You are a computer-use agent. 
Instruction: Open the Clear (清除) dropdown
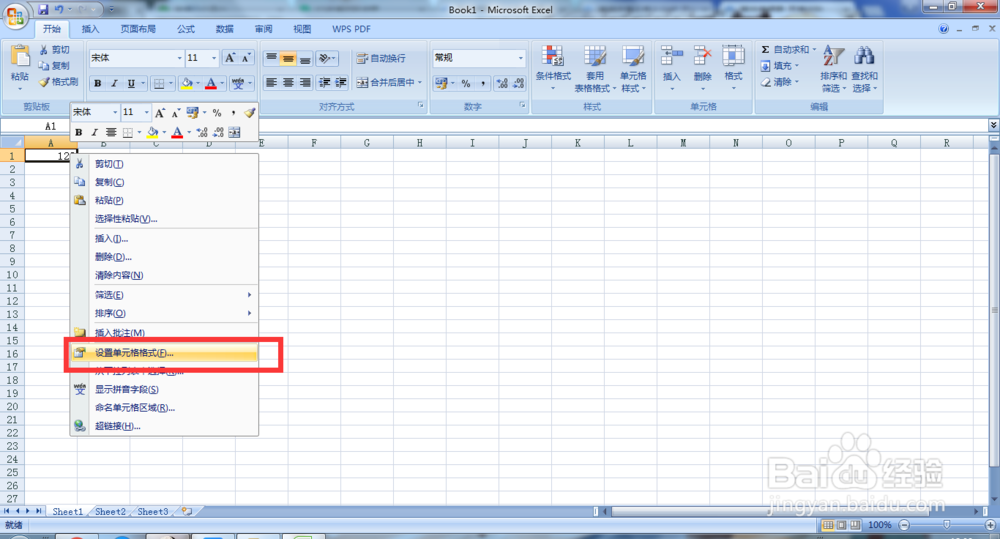click(779, 82)
